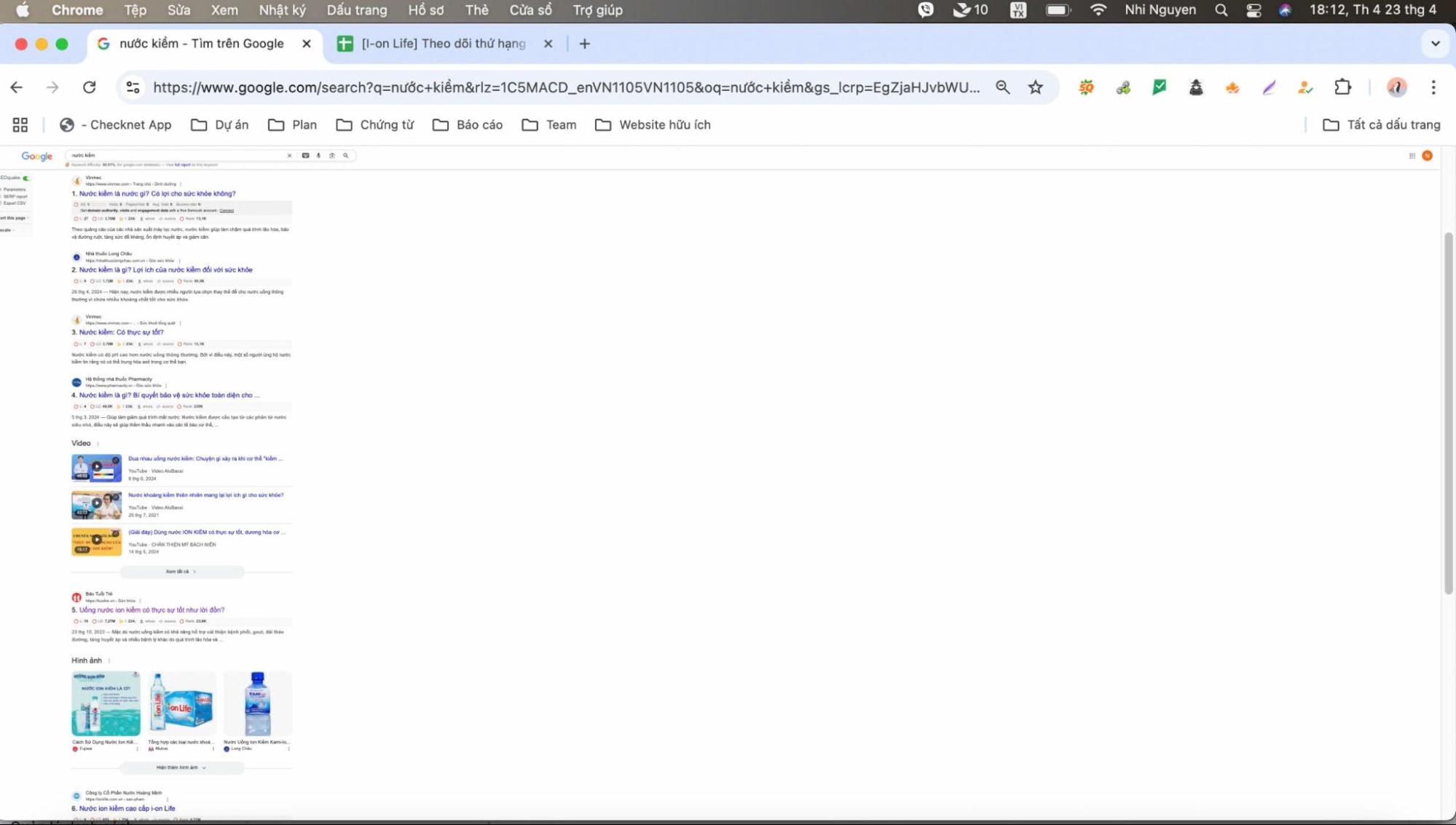Open macOS Control Center toggle icon

click(x=1254, y=10)
